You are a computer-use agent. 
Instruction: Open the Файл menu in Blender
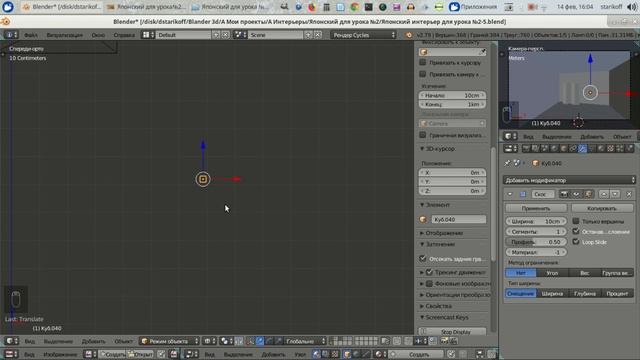[x=31, y=35]
